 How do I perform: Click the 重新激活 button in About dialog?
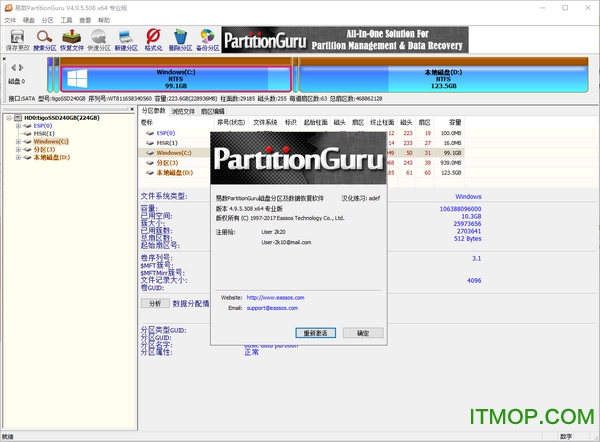pyautogui.click(x=315, y=333)
